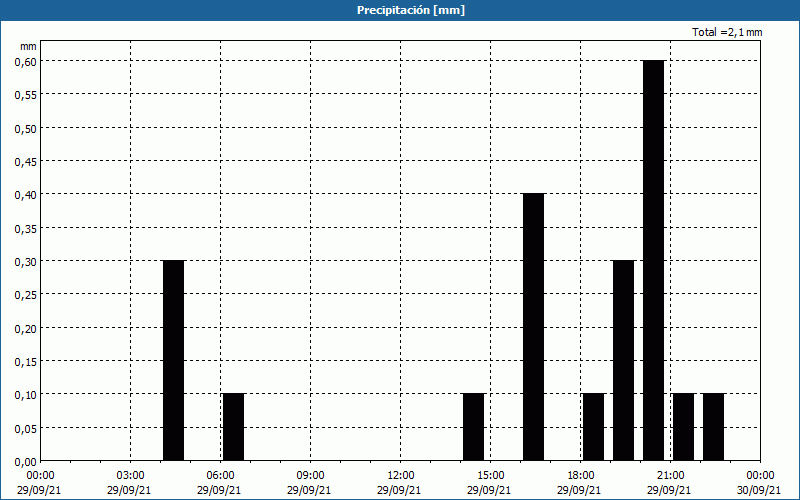Click the 0,50 y-axis label
This screenshot has width=800, height=500.
tap(26, 128)
